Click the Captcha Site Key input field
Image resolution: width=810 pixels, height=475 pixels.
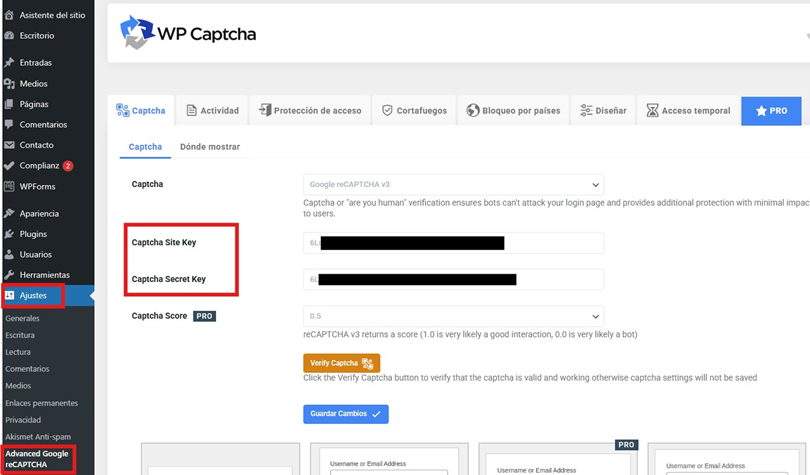(453, 243)
